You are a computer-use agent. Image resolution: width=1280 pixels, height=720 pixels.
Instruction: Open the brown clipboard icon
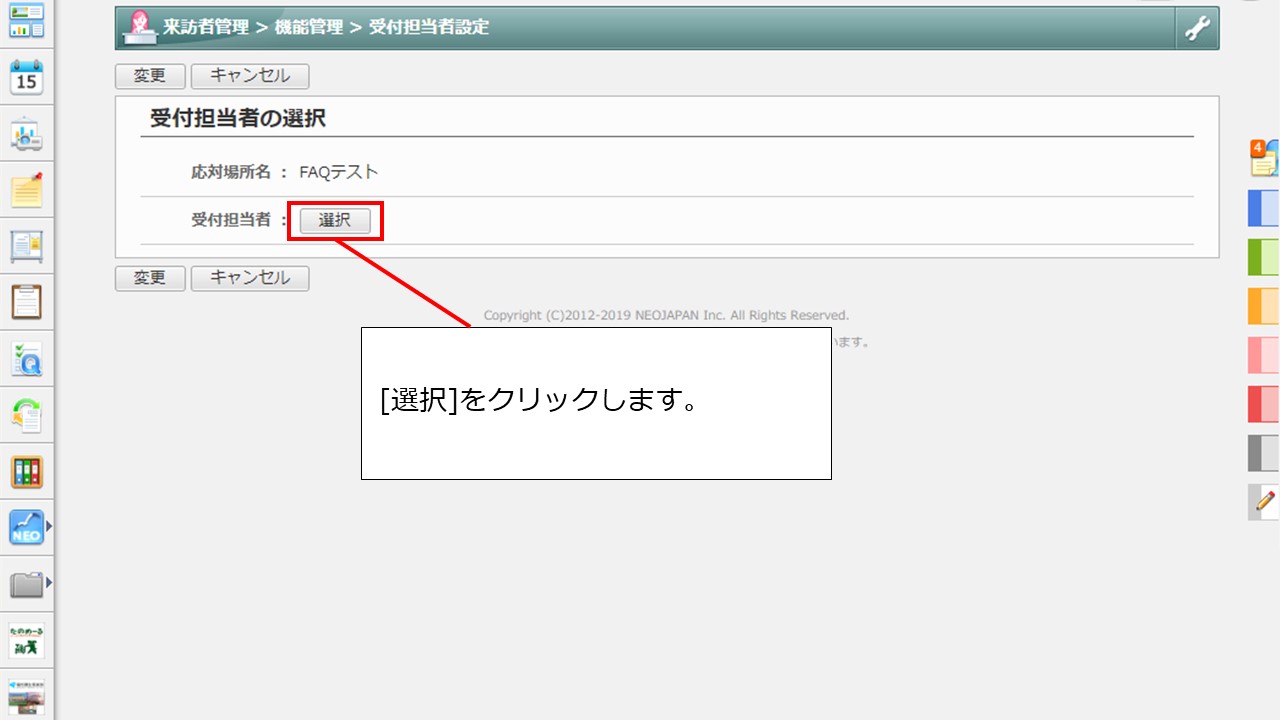26,302
